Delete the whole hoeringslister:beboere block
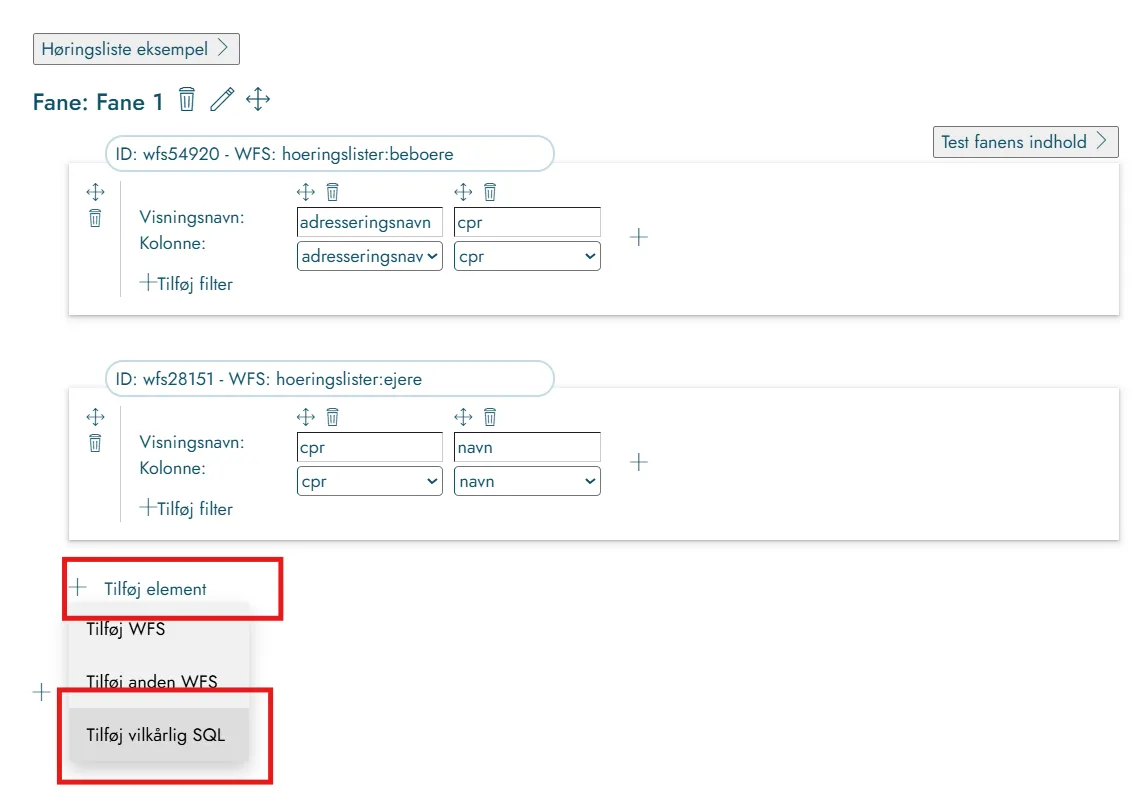 coord(95,218)
